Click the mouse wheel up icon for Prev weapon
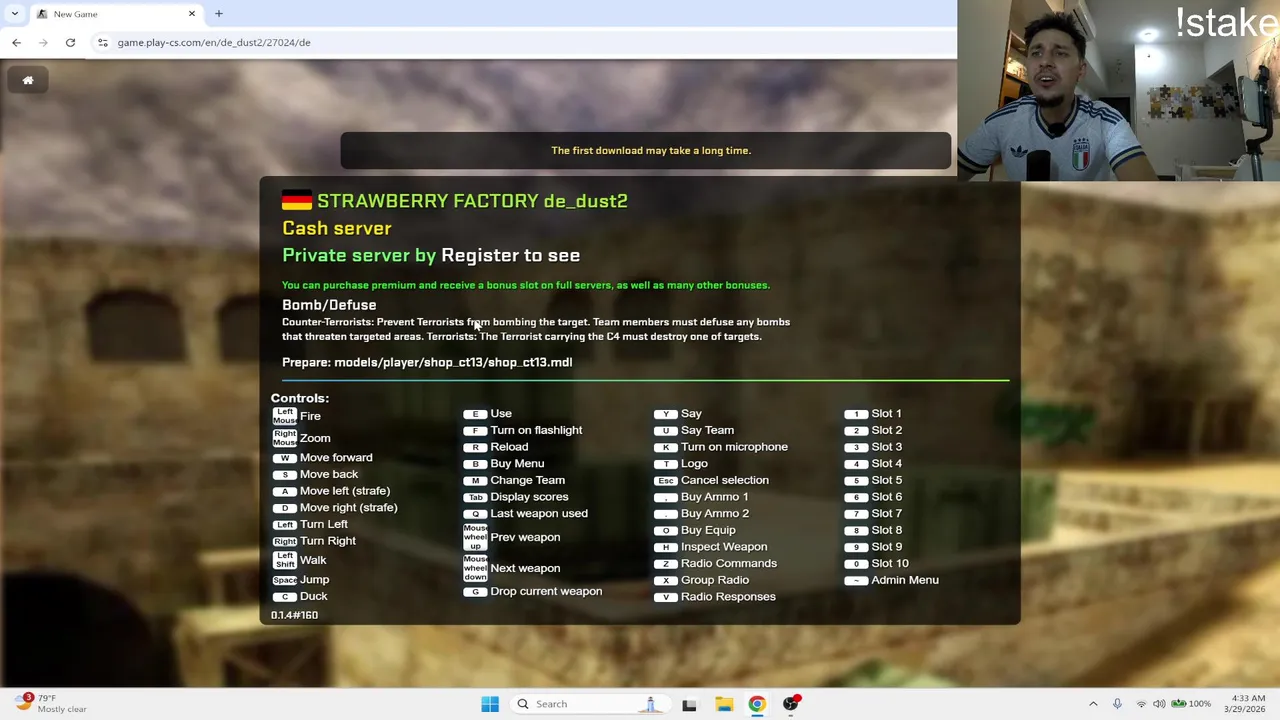1280x720 pixels. click(475, 537)
